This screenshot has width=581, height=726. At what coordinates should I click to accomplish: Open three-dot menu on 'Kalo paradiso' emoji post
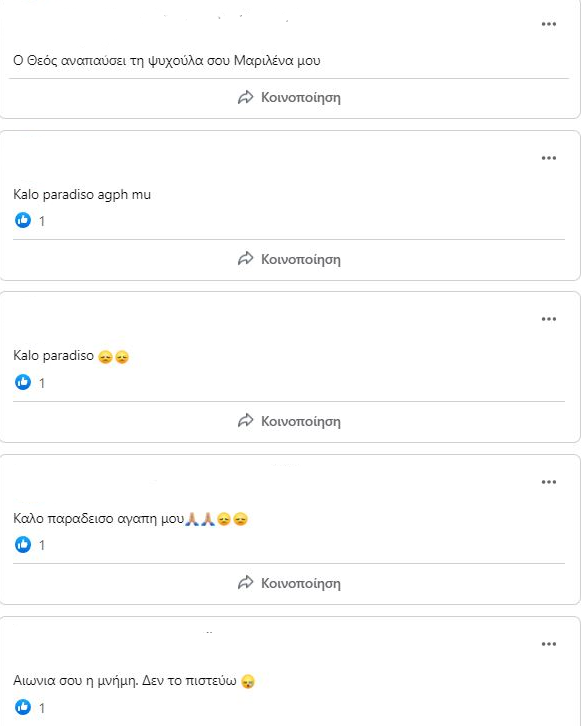(549, 319)
